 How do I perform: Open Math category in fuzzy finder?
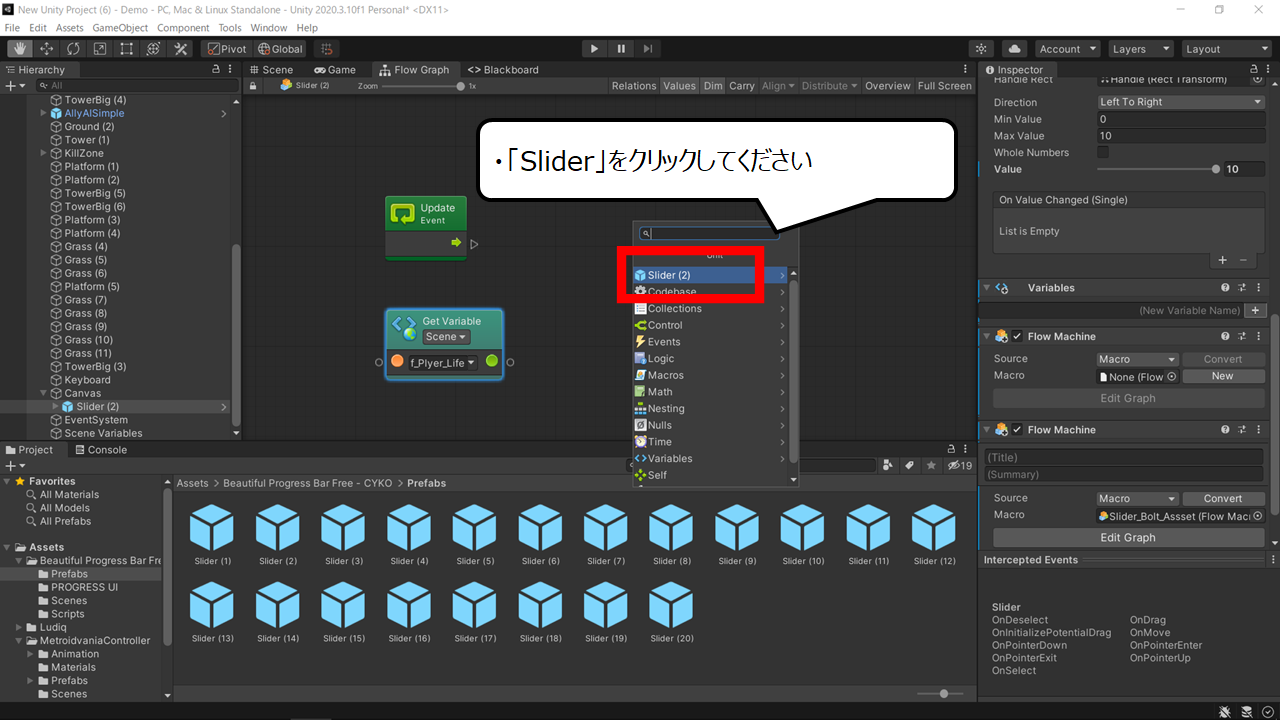pyautogui.click(x=710, y=392)
